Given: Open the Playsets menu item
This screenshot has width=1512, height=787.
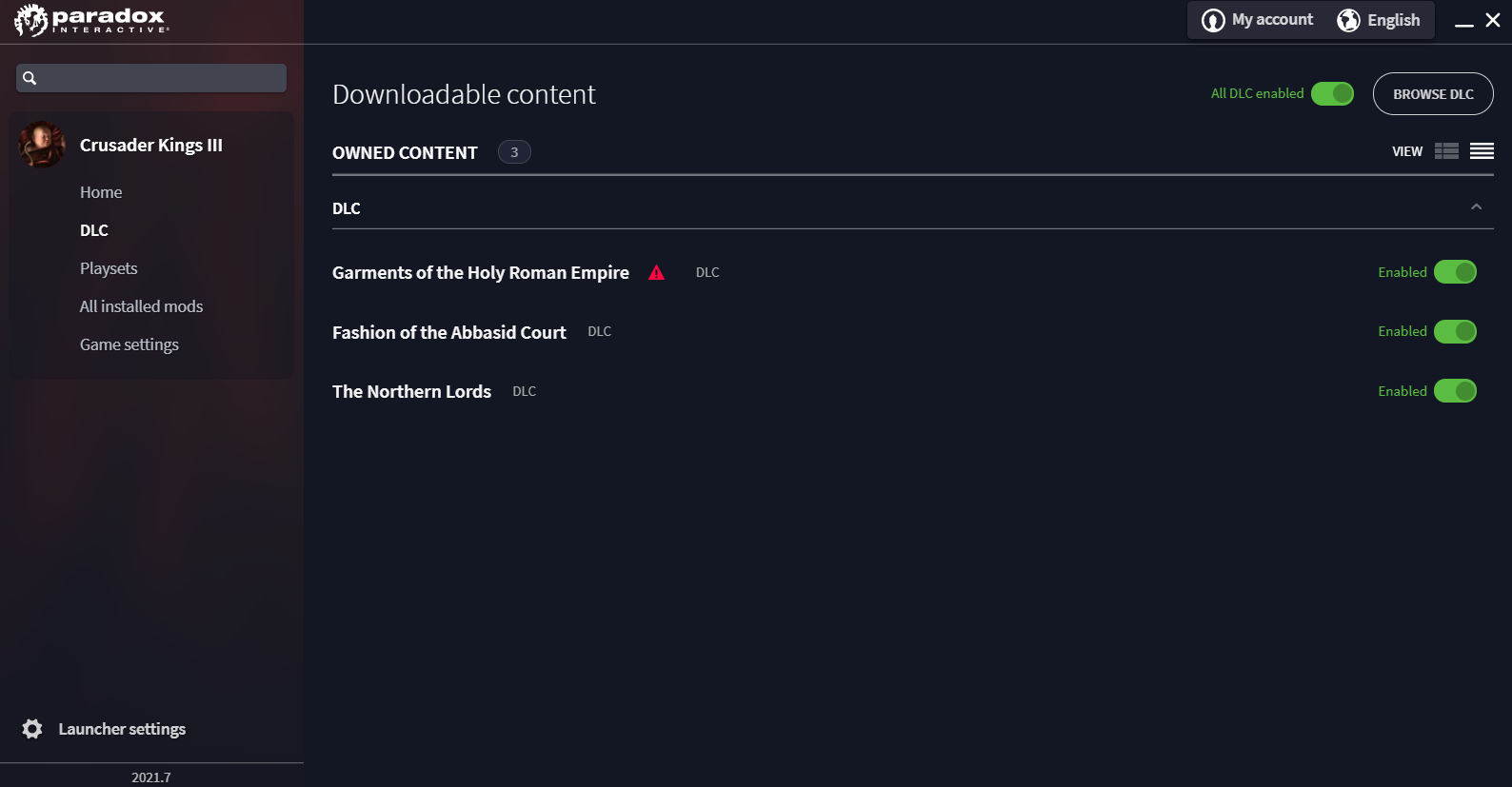Looking at the screenshot, I should [x=109, y=268].
